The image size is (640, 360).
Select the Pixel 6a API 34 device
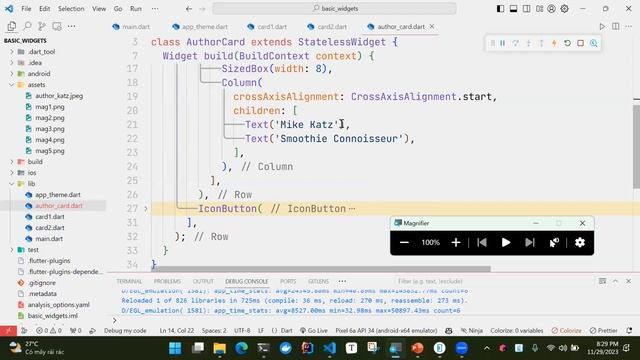coord(386,331)
